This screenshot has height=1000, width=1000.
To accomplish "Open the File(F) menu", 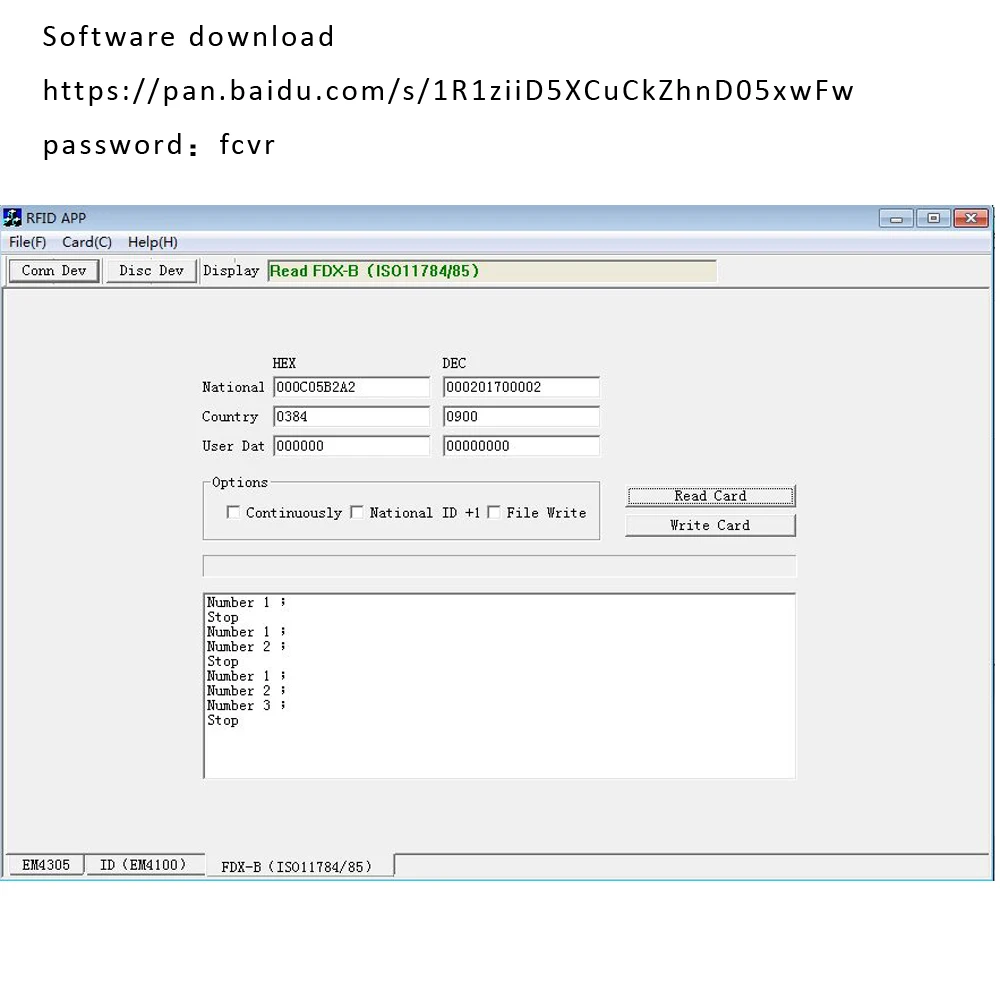I will click(27, 242).
